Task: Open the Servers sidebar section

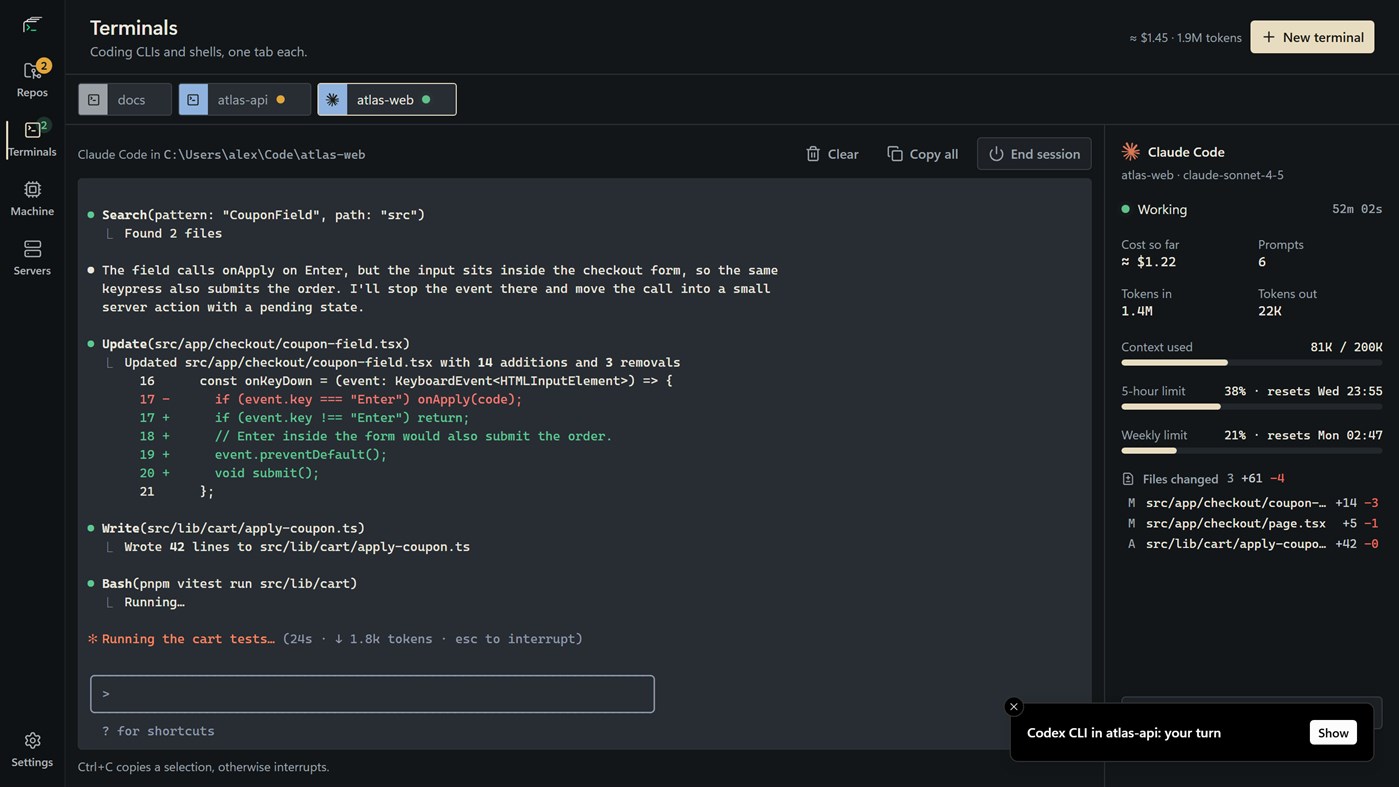Action: pyautogui.click(x=32, y=258)
